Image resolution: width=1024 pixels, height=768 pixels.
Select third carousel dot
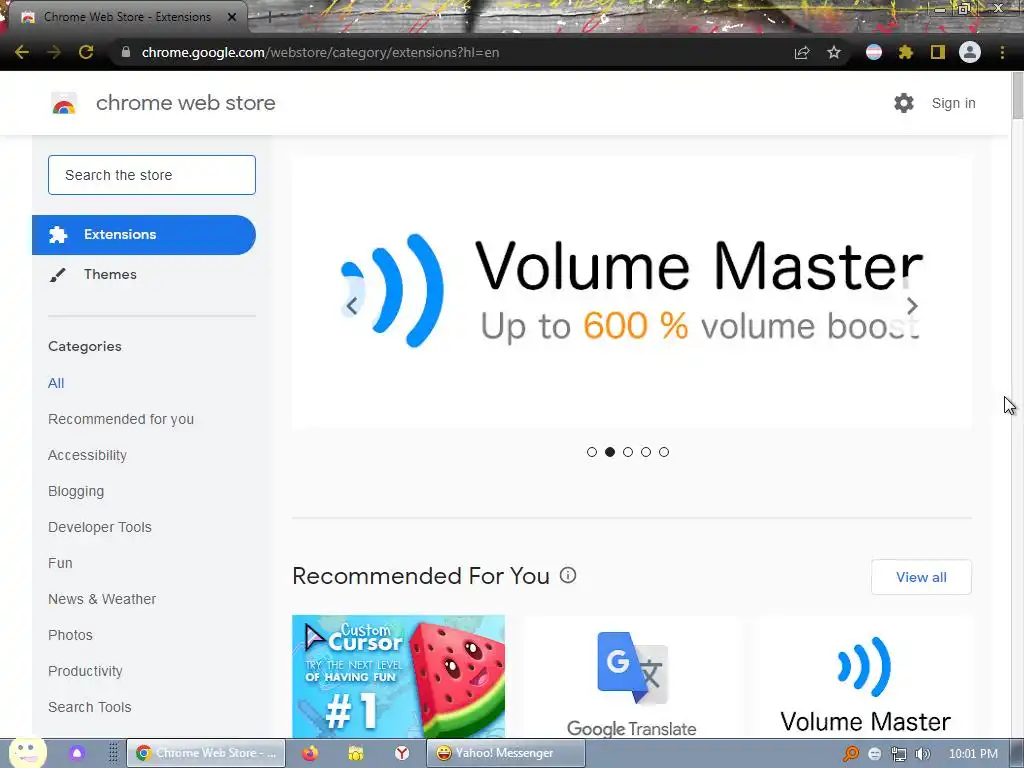pos(628,452)
